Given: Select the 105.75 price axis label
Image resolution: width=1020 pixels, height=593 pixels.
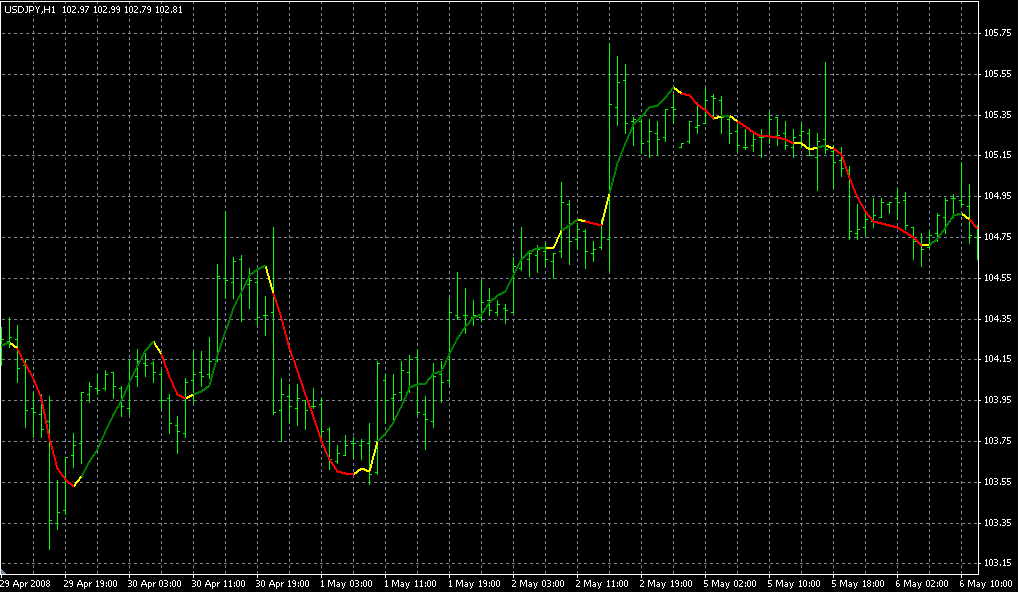Looking at the screenshot, I should [997, 33].
